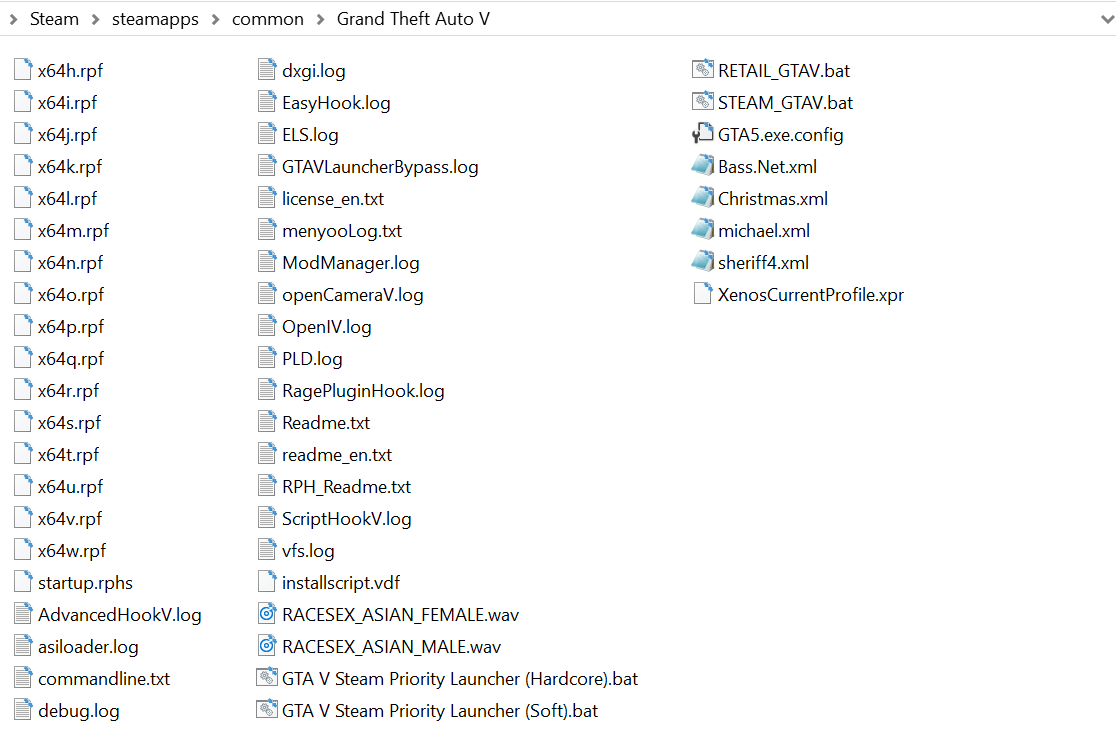Select the AdvancedHookV.log file icon
The width and height of the screenshot is (1116, 740).
pos(23,614)
